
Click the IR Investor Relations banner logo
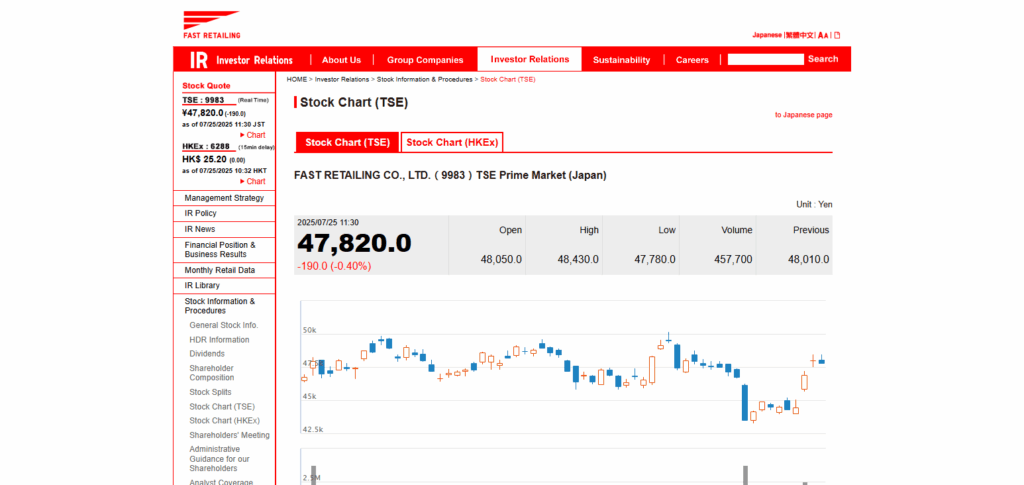[241, 59]
